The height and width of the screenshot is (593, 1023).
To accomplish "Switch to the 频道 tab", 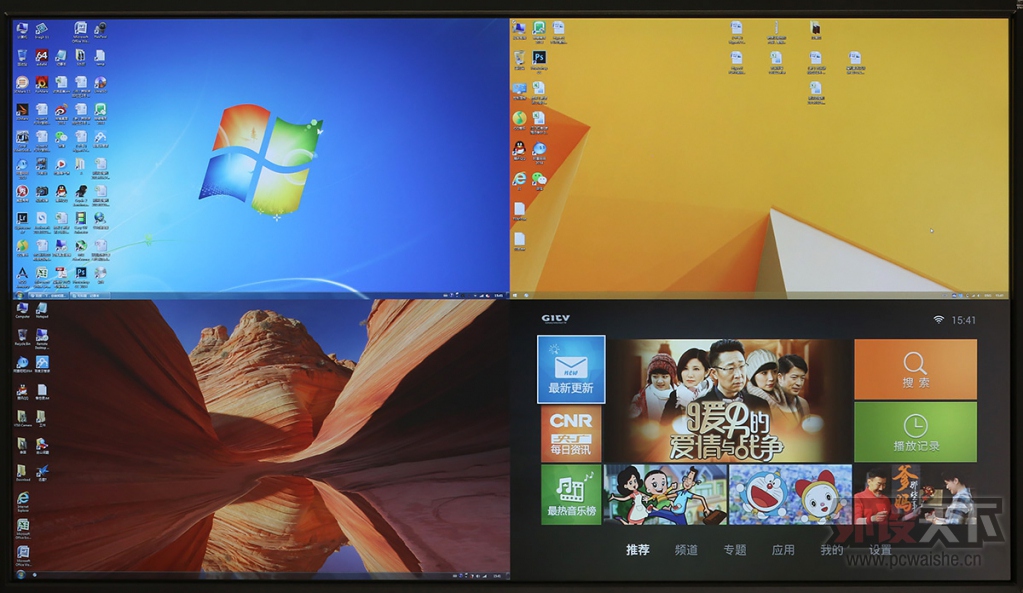I will [x=686, y=550].
